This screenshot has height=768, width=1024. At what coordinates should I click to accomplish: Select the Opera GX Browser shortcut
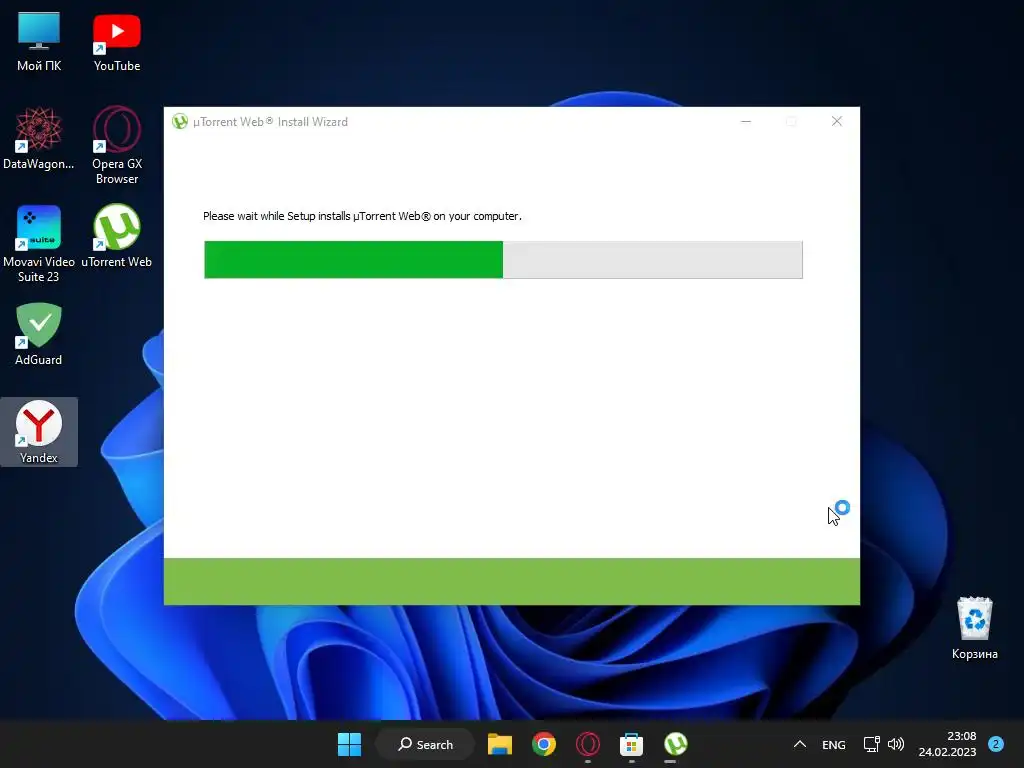[116, 146]
